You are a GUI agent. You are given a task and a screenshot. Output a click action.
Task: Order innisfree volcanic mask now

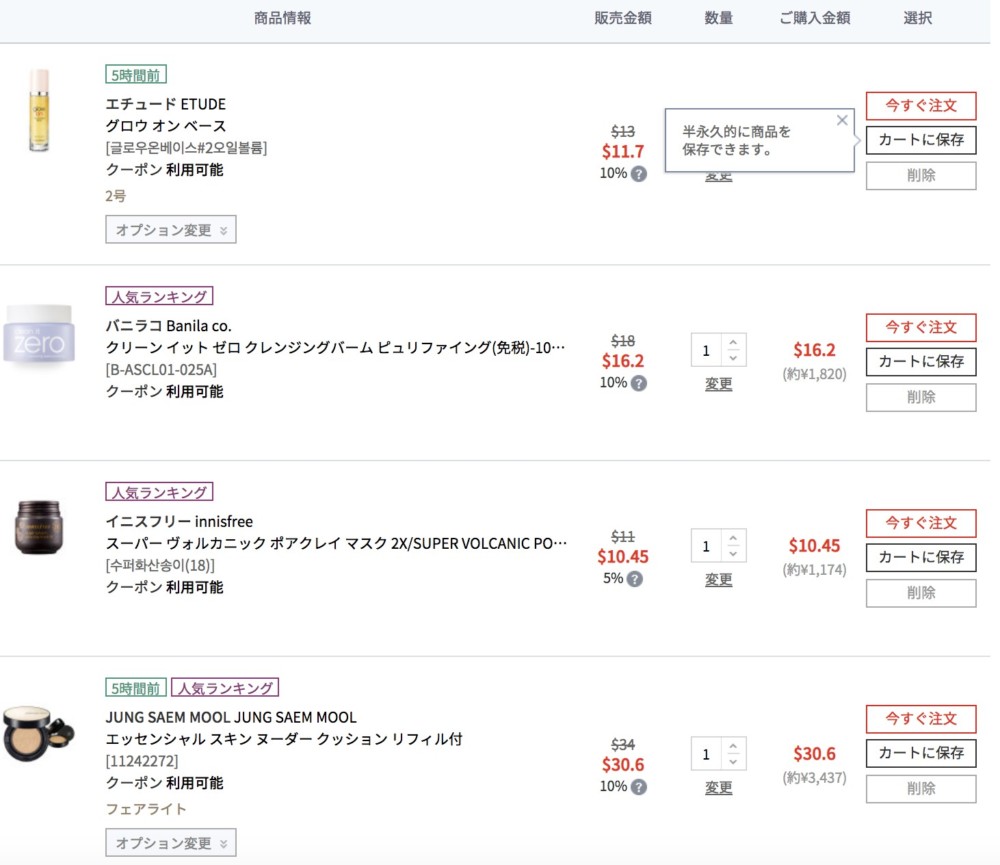[x=921, y=524]
